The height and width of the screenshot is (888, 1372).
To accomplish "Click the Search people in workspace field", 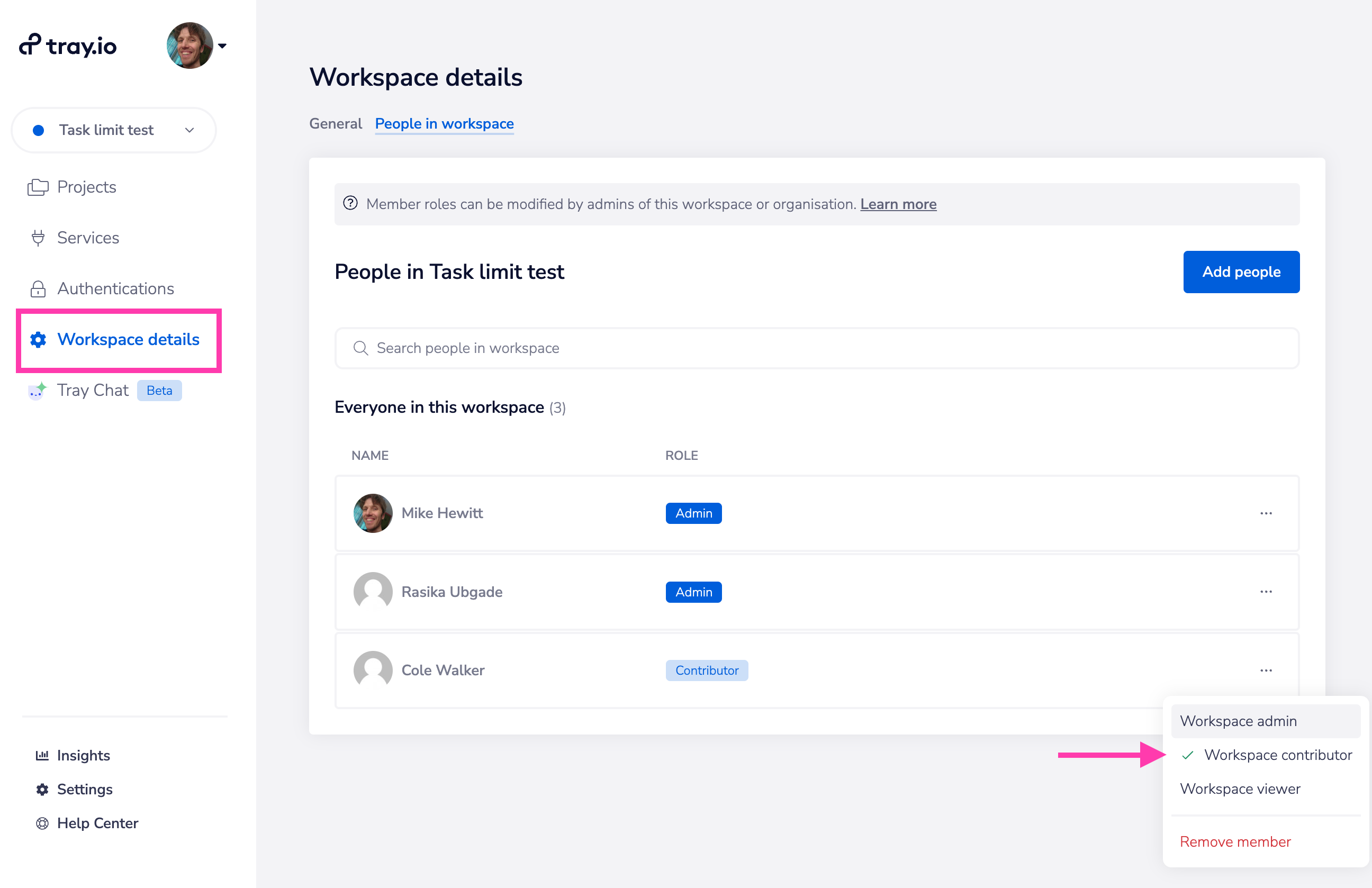I will pyautogui.click(x=816, y=348).
